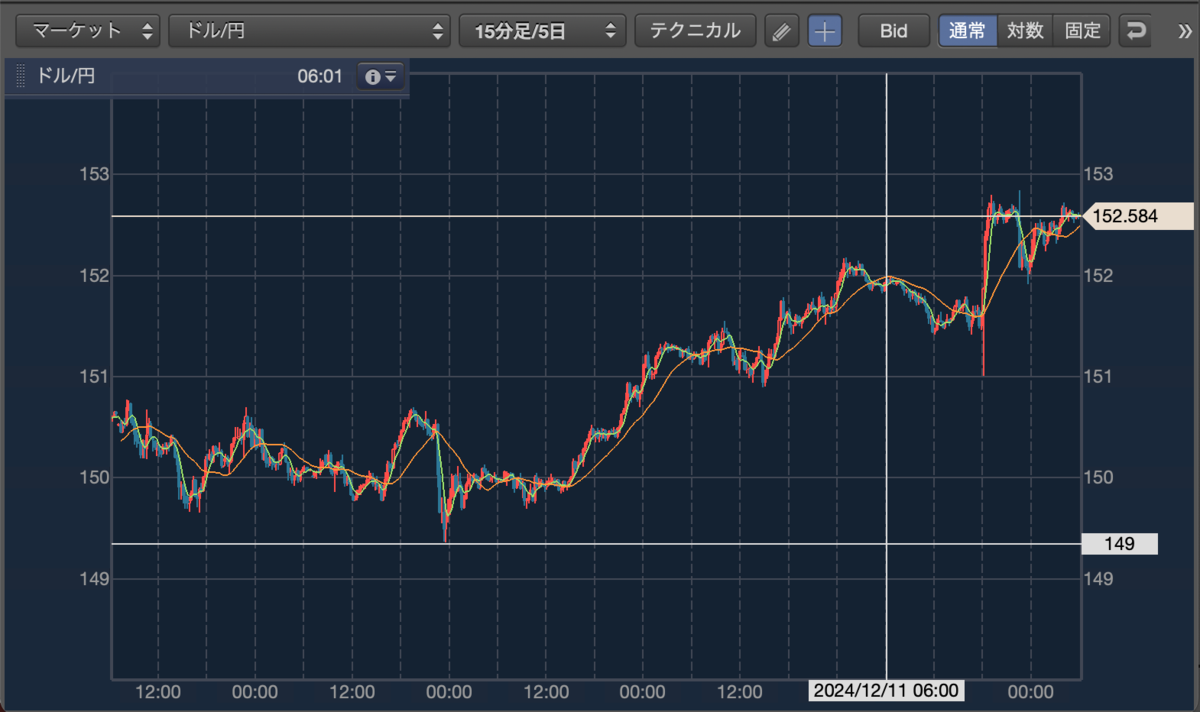Click the 06:01 time in panel header

click(x=320, y=76)
